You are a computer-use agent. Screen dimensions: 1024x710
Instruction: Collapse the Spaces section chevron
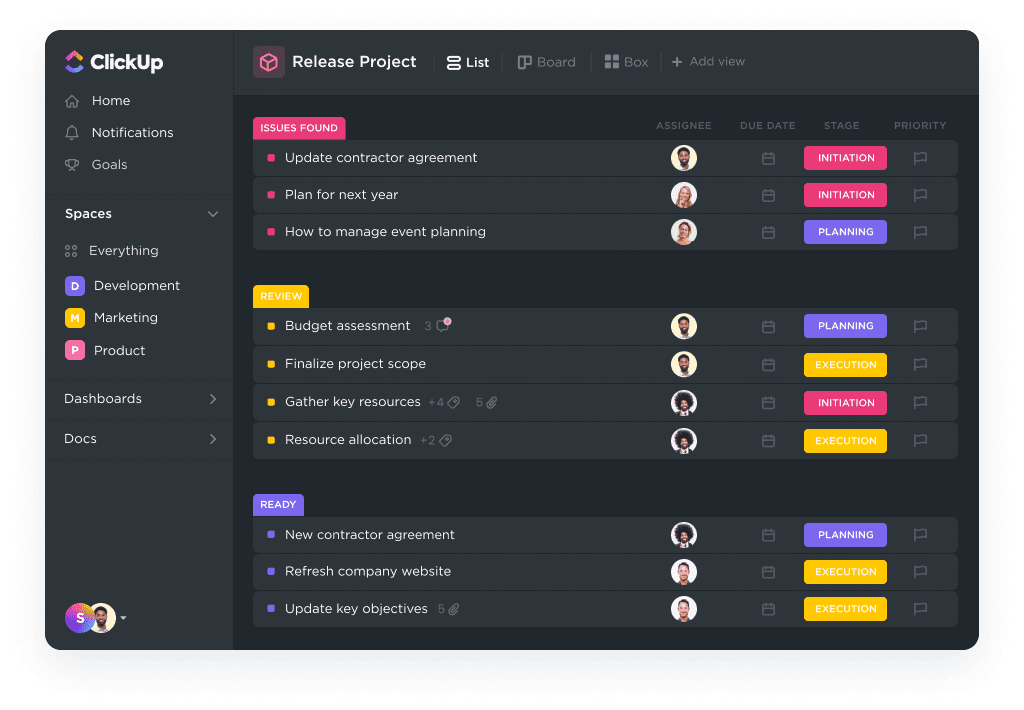coord(212,213)
